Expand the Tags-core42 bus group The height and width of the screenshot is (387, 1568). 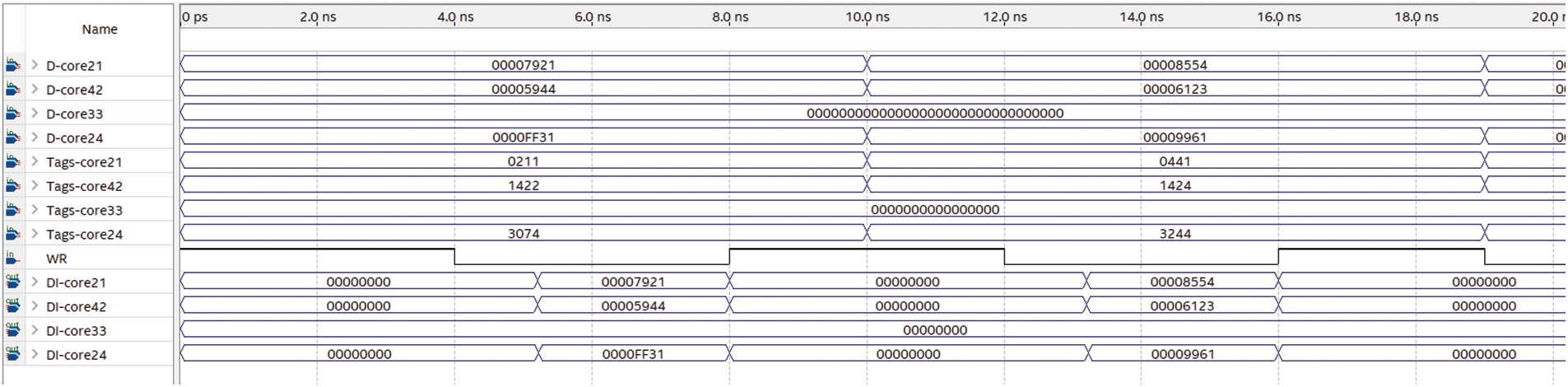click(35, 185)
